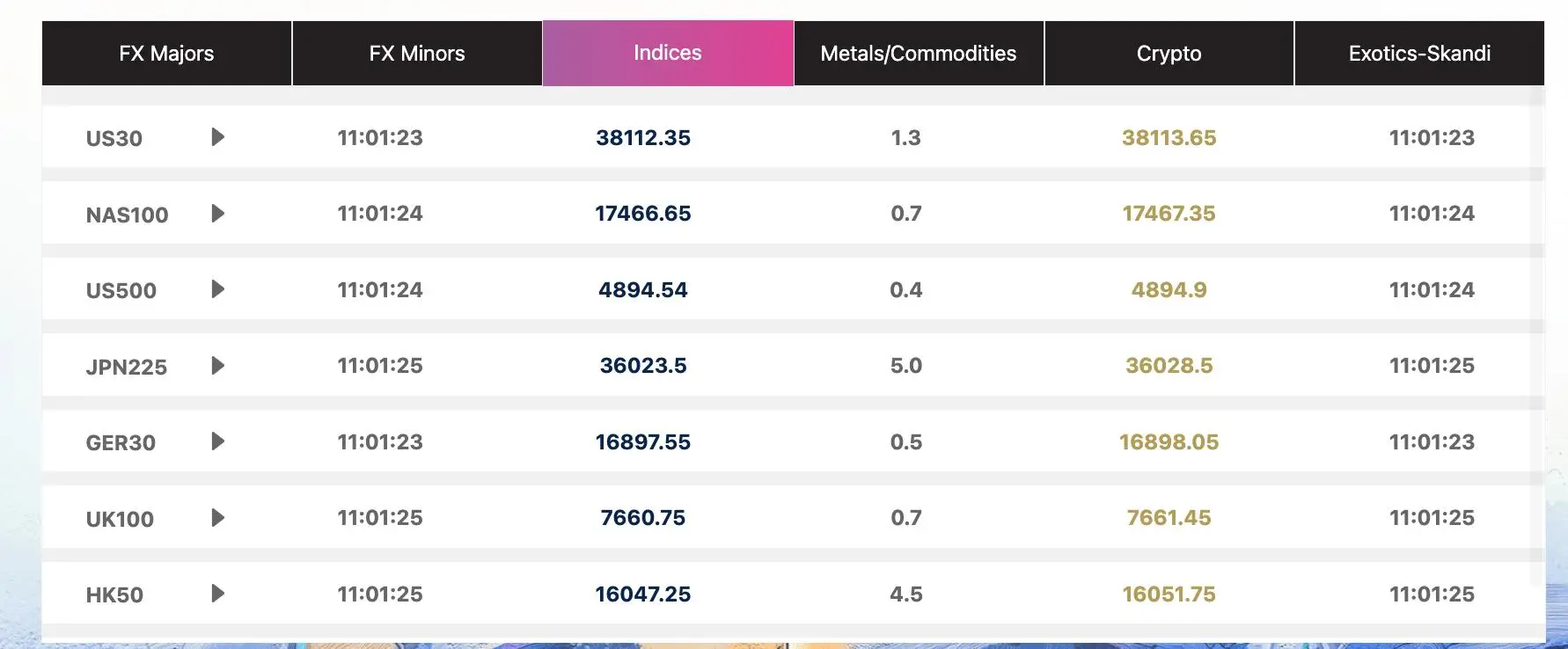Expand the NAS100 row arrow
This screenshot has width=1568, height=649.
point(218,214)
